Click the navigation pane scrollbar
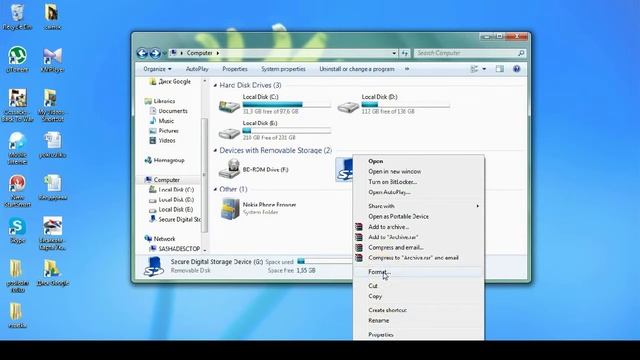 coord(204,176)
